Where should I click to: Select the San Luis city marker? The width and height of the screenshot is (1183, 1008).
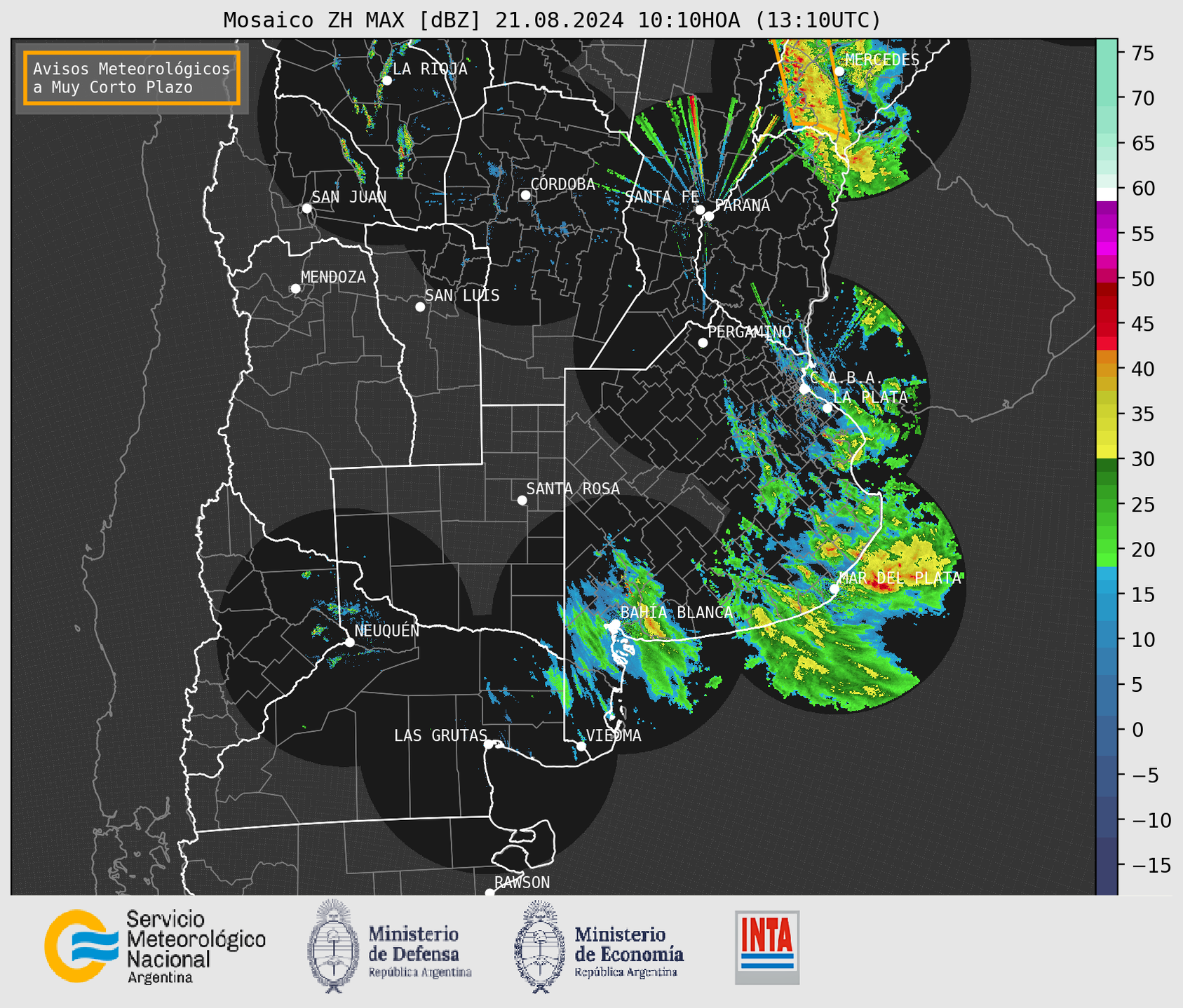[420, 307]
